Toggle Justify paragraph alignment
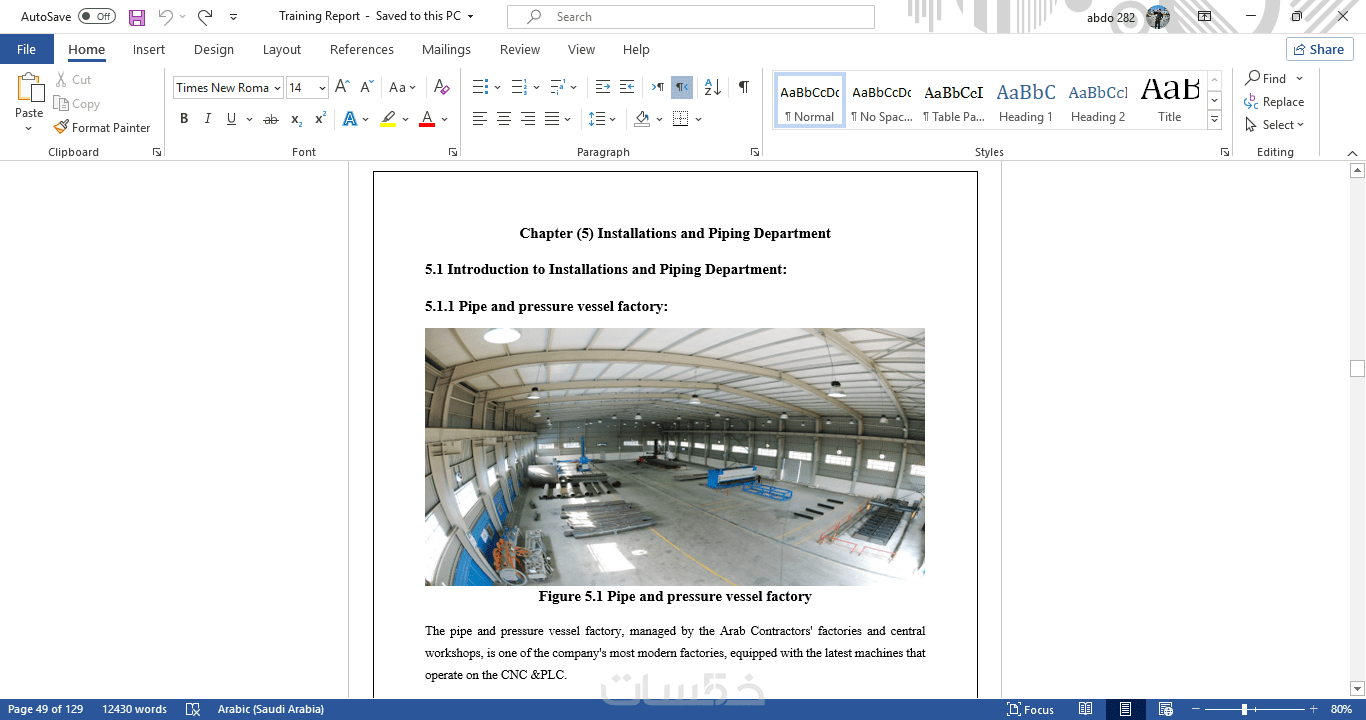1366x720 pixels. pos(552,119)
